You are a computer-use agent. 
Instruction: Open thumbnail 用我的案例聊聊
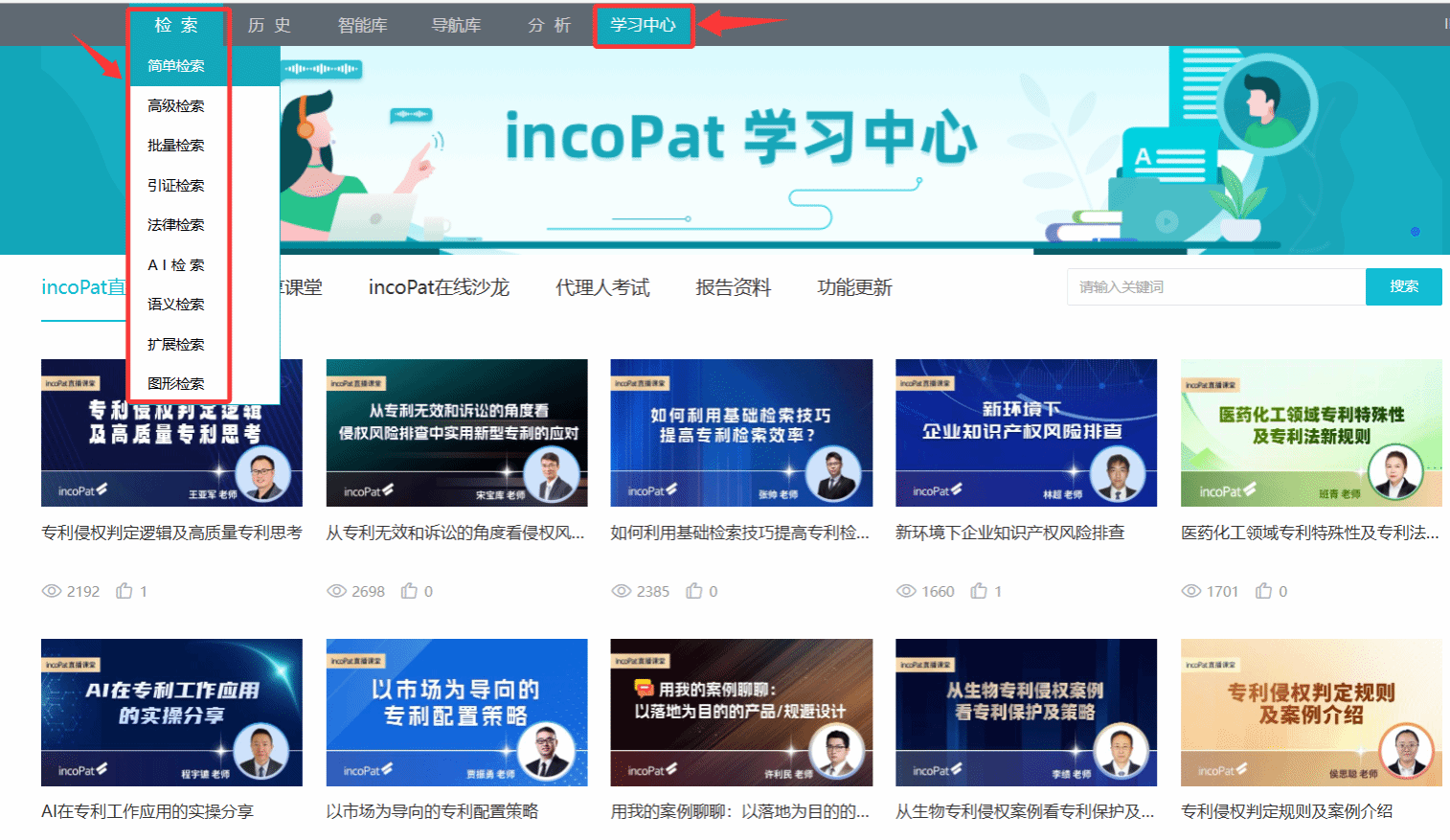741,713
